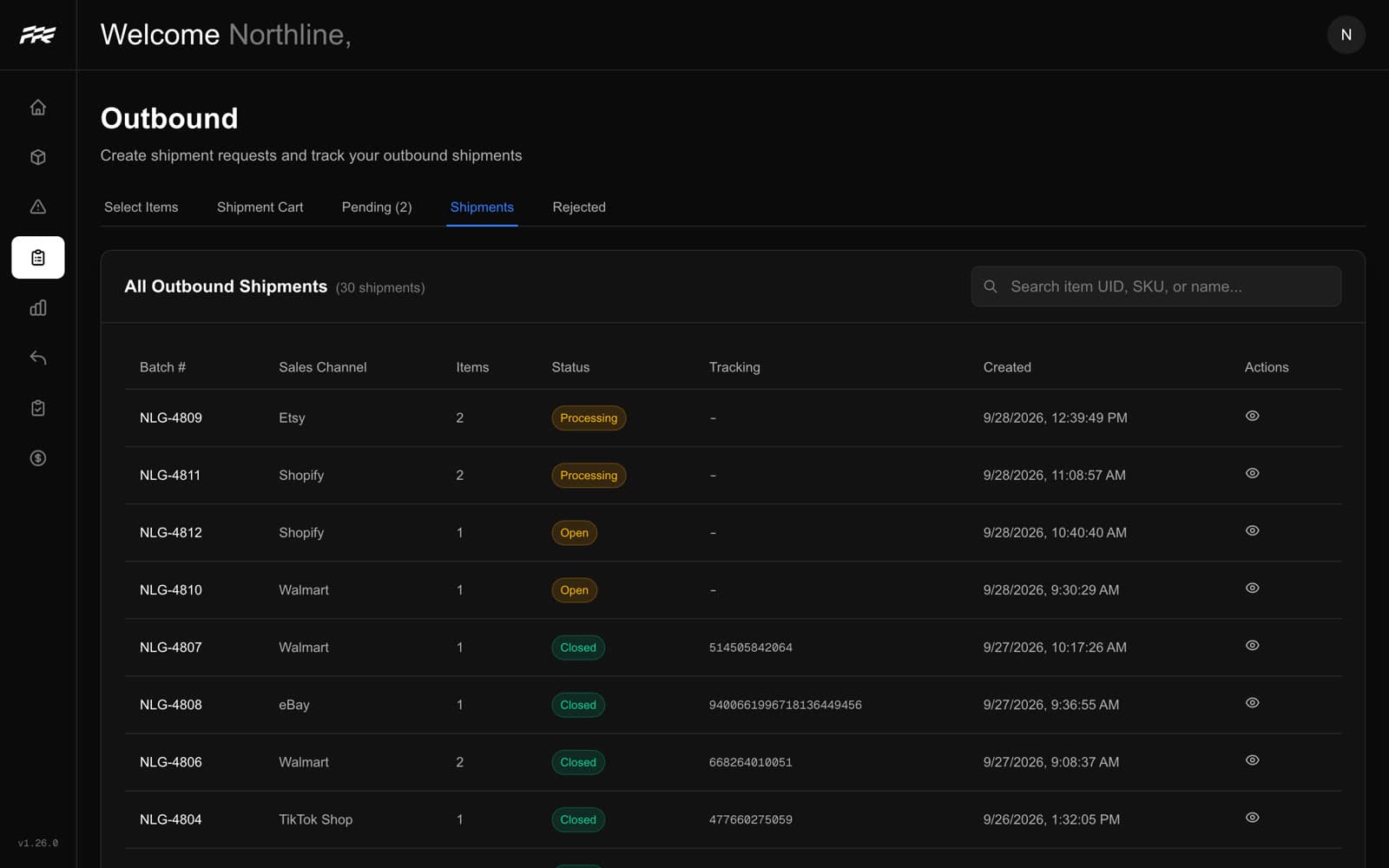Click tracking number 9400661996718136449456

tap(786, 705)
